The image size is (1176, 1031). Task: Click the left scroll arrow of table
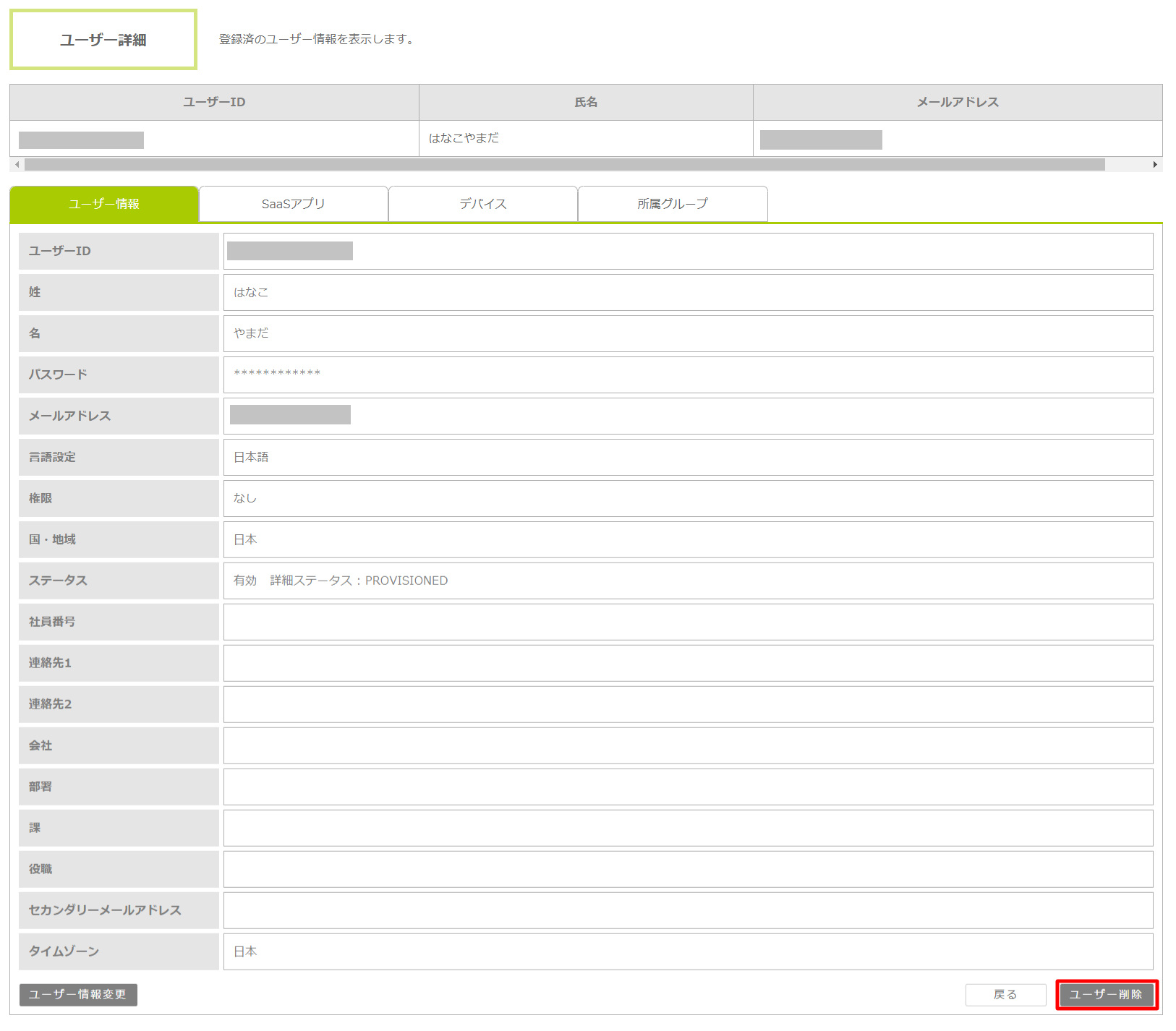pyautogui.click(x=17, y=165)
